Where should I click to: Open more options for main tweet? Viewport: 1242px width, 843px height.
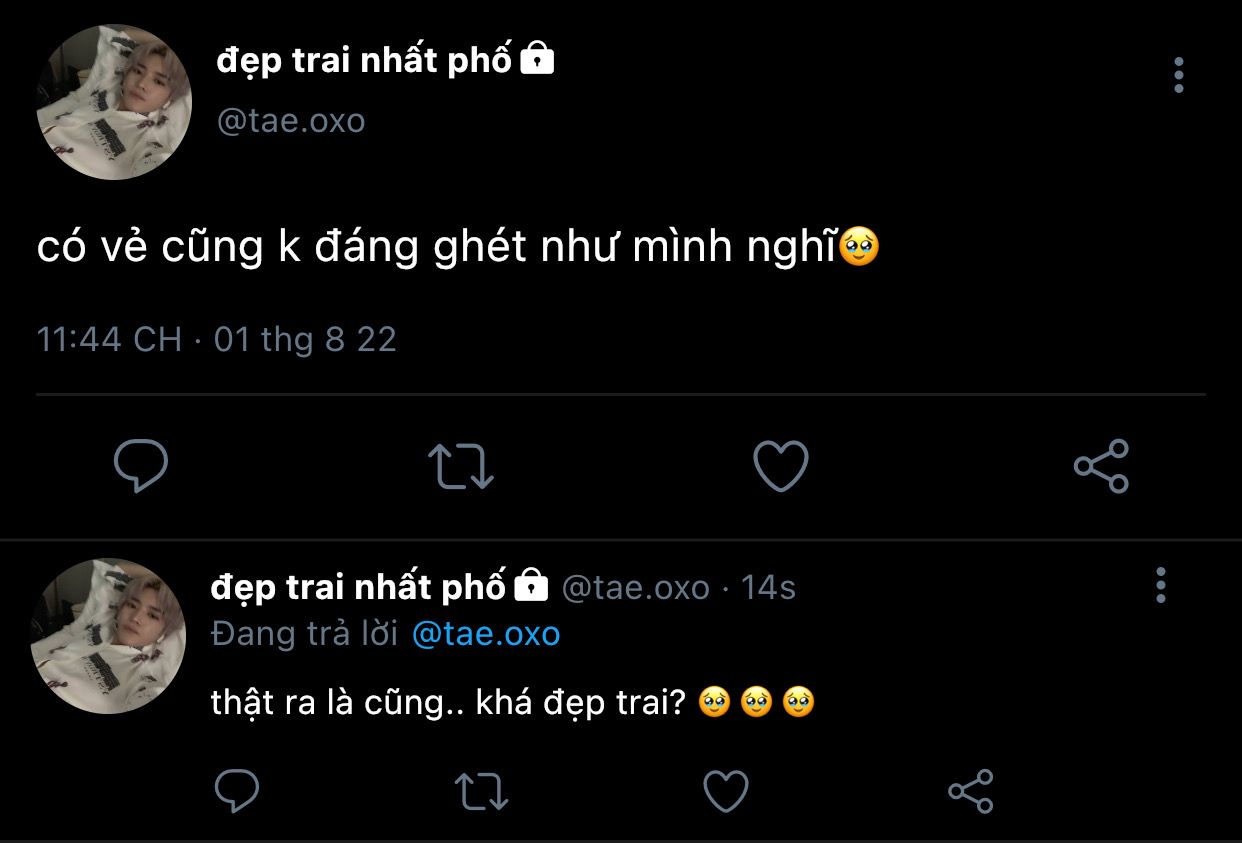click(x=1179, y=75)
